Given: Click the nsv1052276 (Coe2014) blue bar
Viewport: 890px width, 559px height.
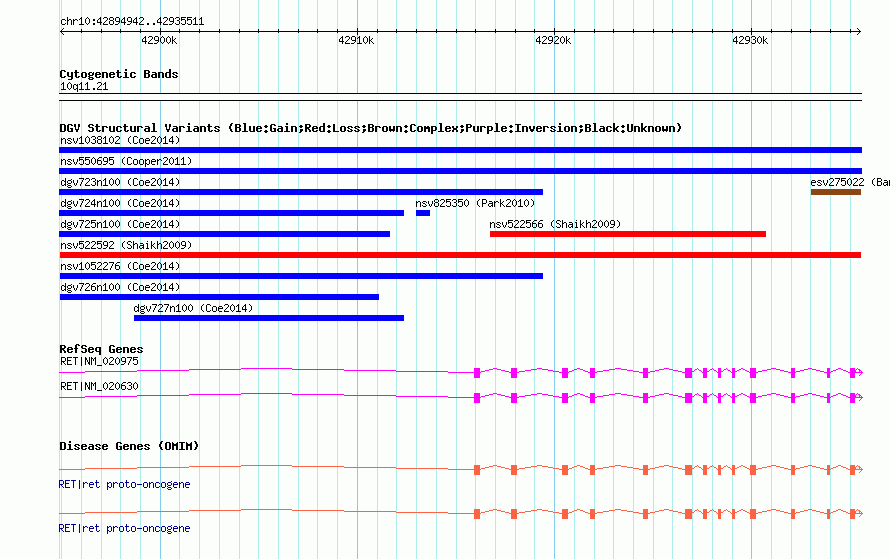Looking at the screenshot, I should tap(301, 276).
